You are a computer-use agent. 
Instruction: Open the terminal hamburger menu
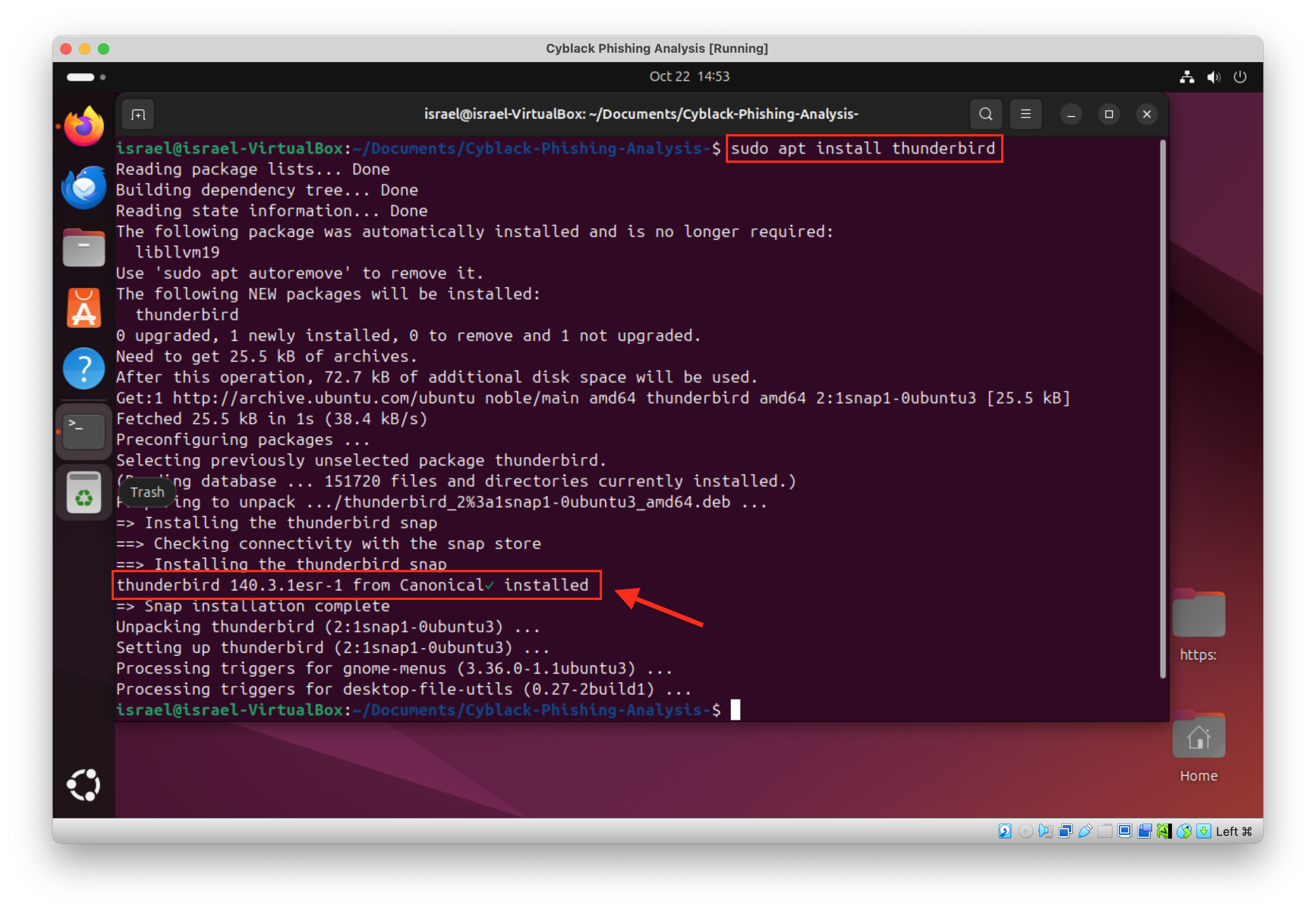[x=1025, y=114]
